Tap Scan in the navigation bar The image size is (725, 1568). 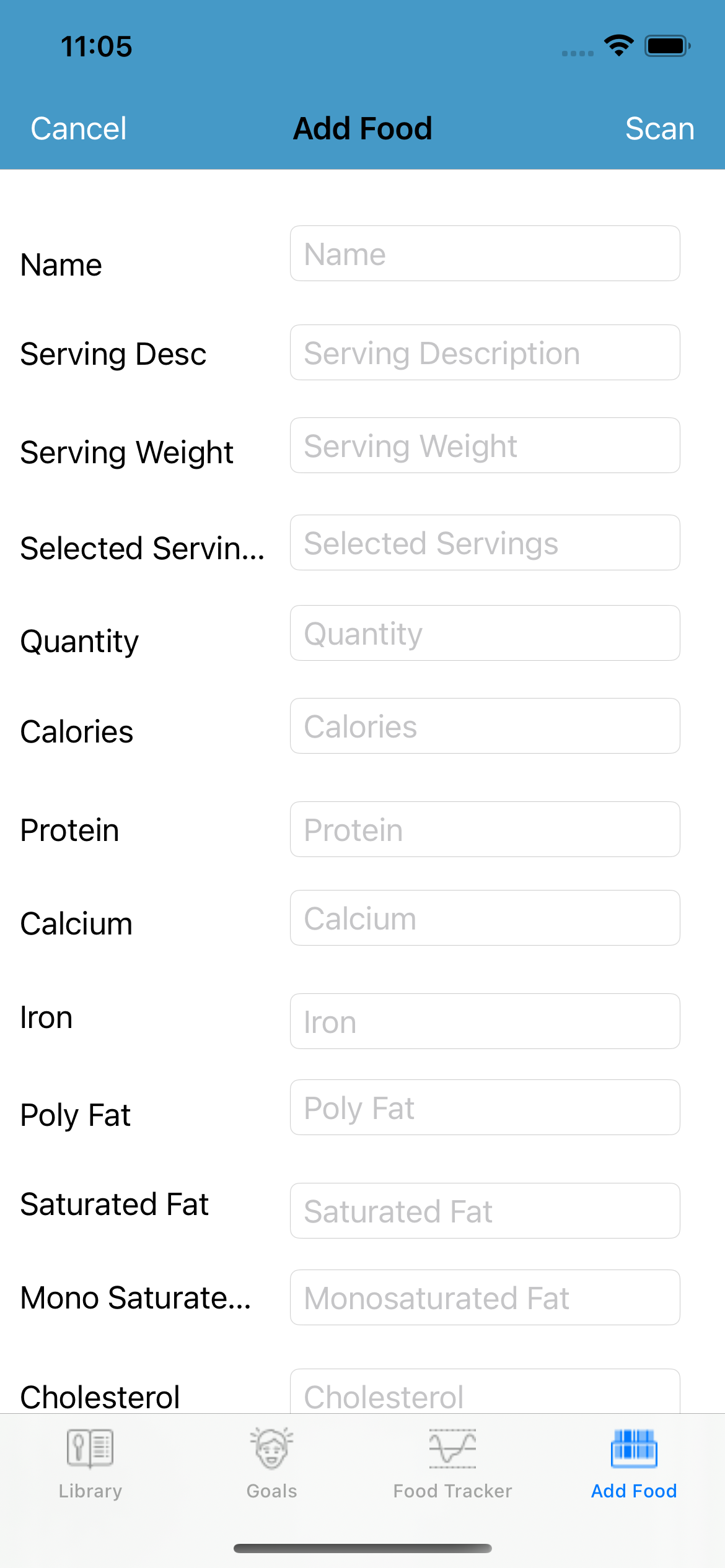click(x=659, y=129)
